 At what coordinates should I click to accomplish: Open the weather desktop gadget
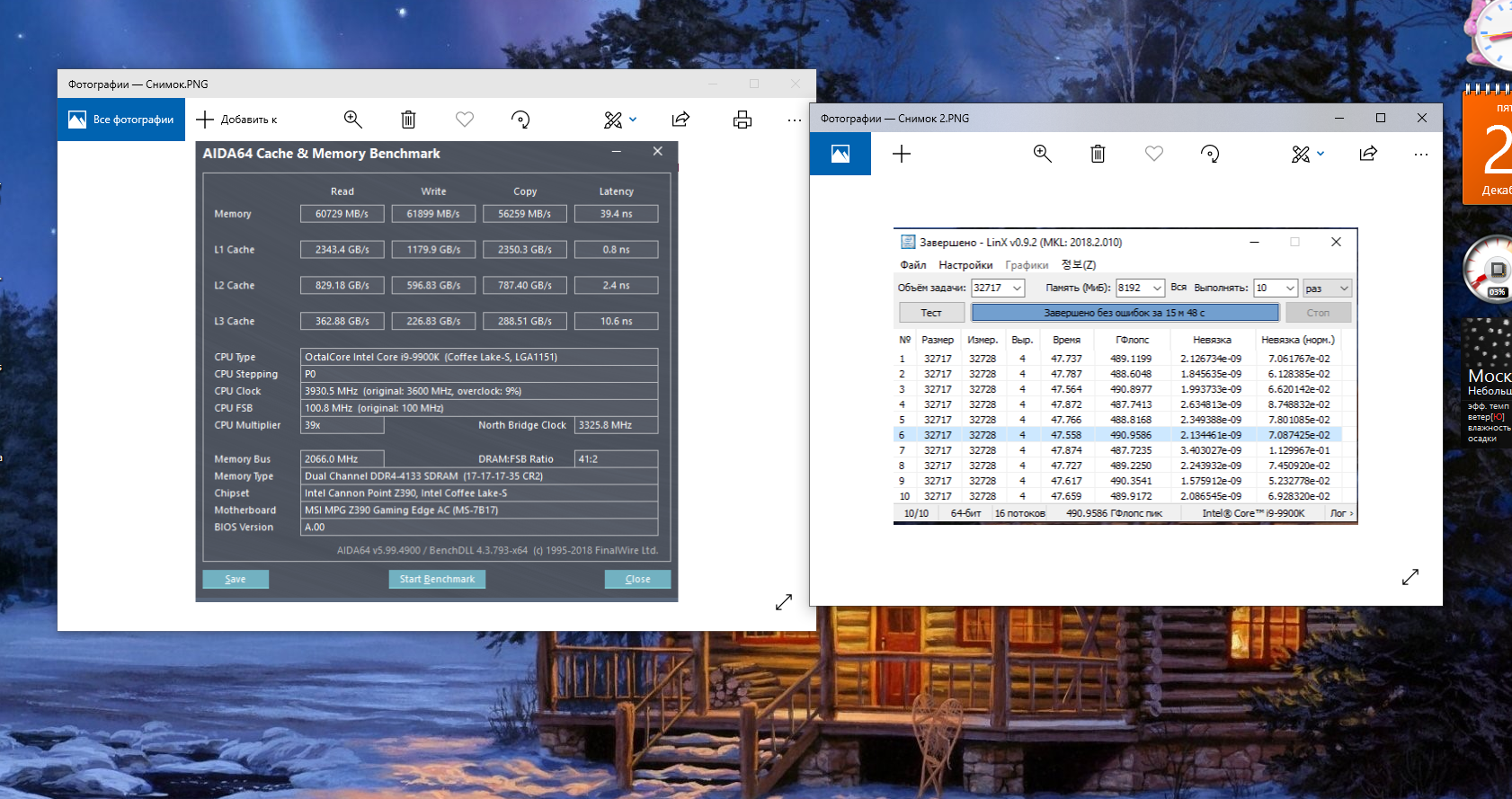click(x=1489, y=382)
